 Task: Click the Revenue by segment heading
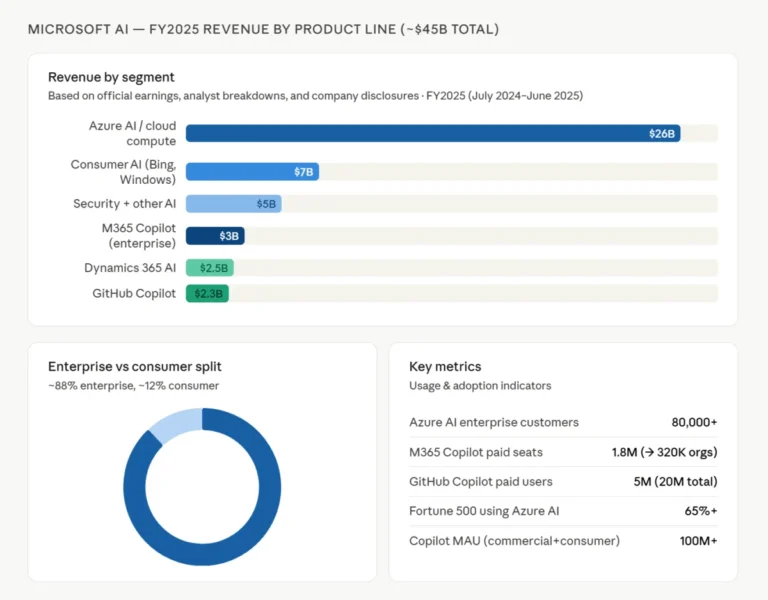tap(111, 77)
